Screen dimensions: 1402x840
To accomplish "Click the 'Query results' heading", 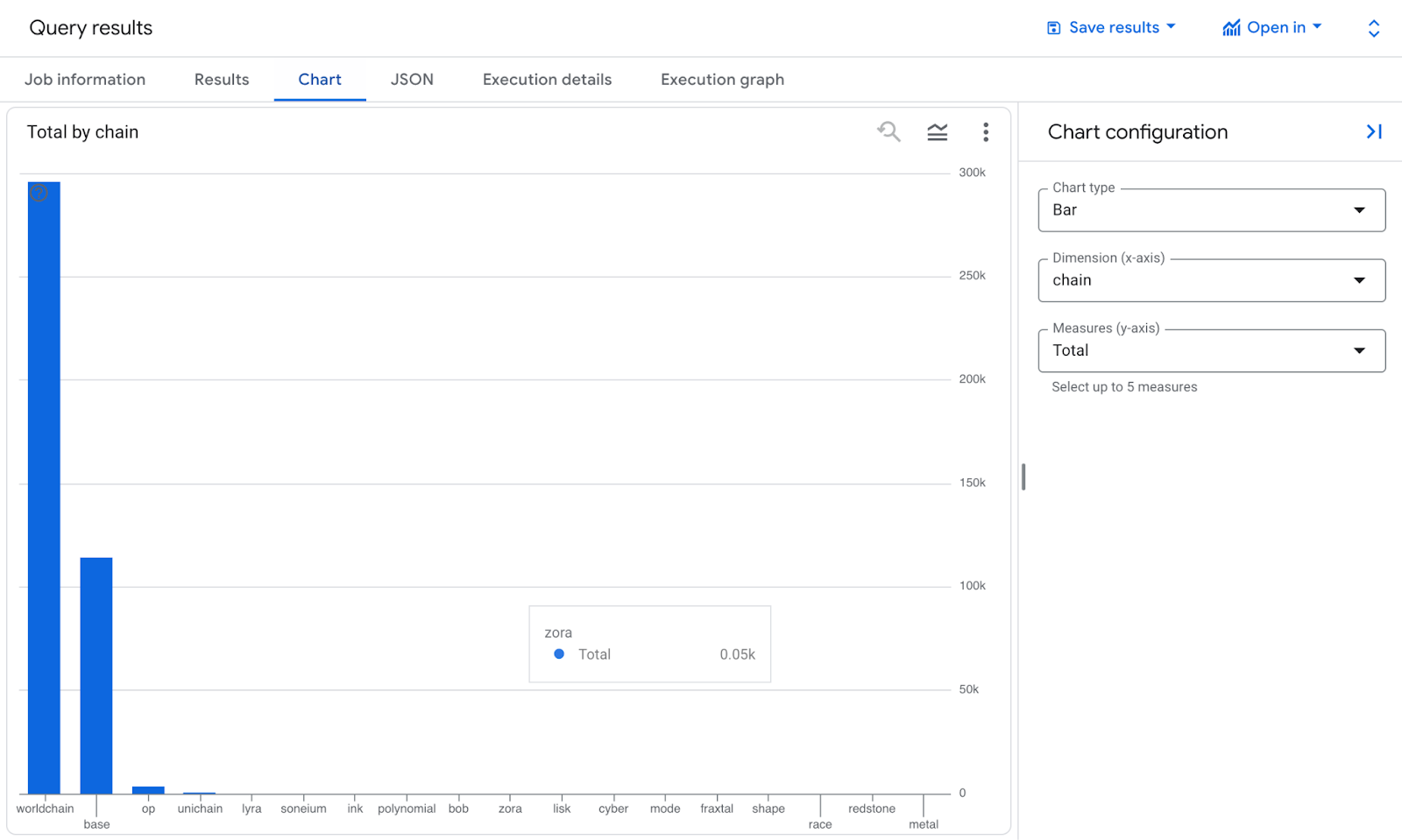I will click(x=91, y=28).
